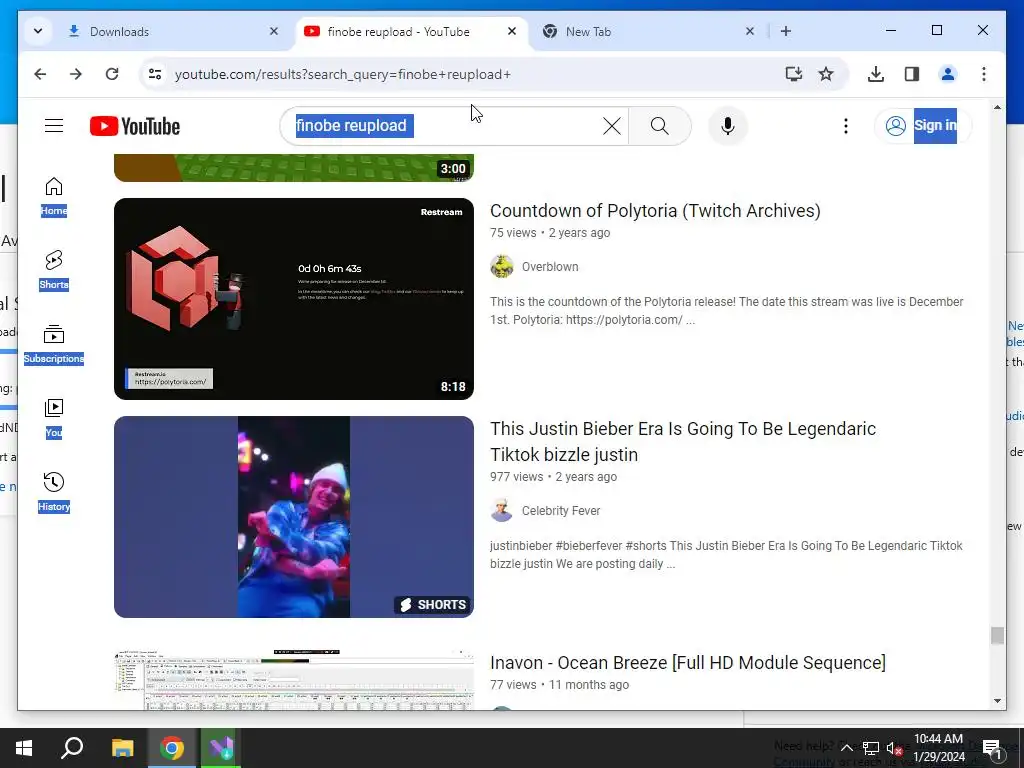Viewport: 1024px width, 768px height.
Task: Open Countdown of Polytoria (Twitch Archives) title
Action: pyautogui.click(x=655, y=211)
